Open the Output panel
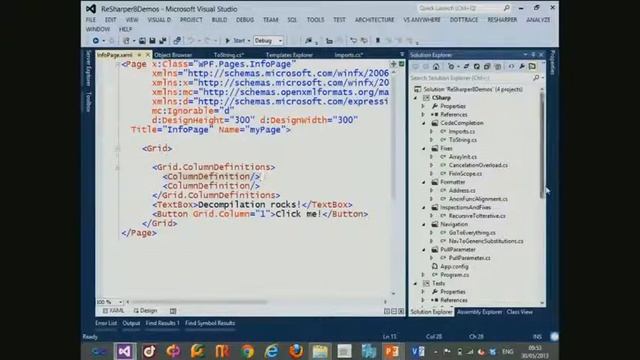Screen dimensions: 640x360 pos(131,323)
